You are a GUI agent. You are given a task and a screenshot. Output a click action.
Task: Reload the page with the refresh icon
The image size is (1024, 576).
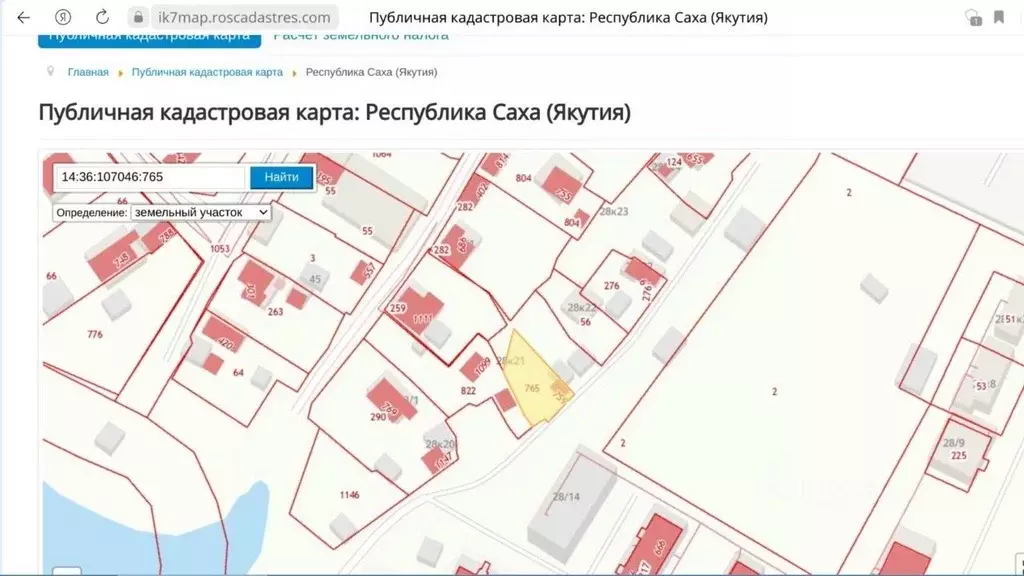[99, 16]
